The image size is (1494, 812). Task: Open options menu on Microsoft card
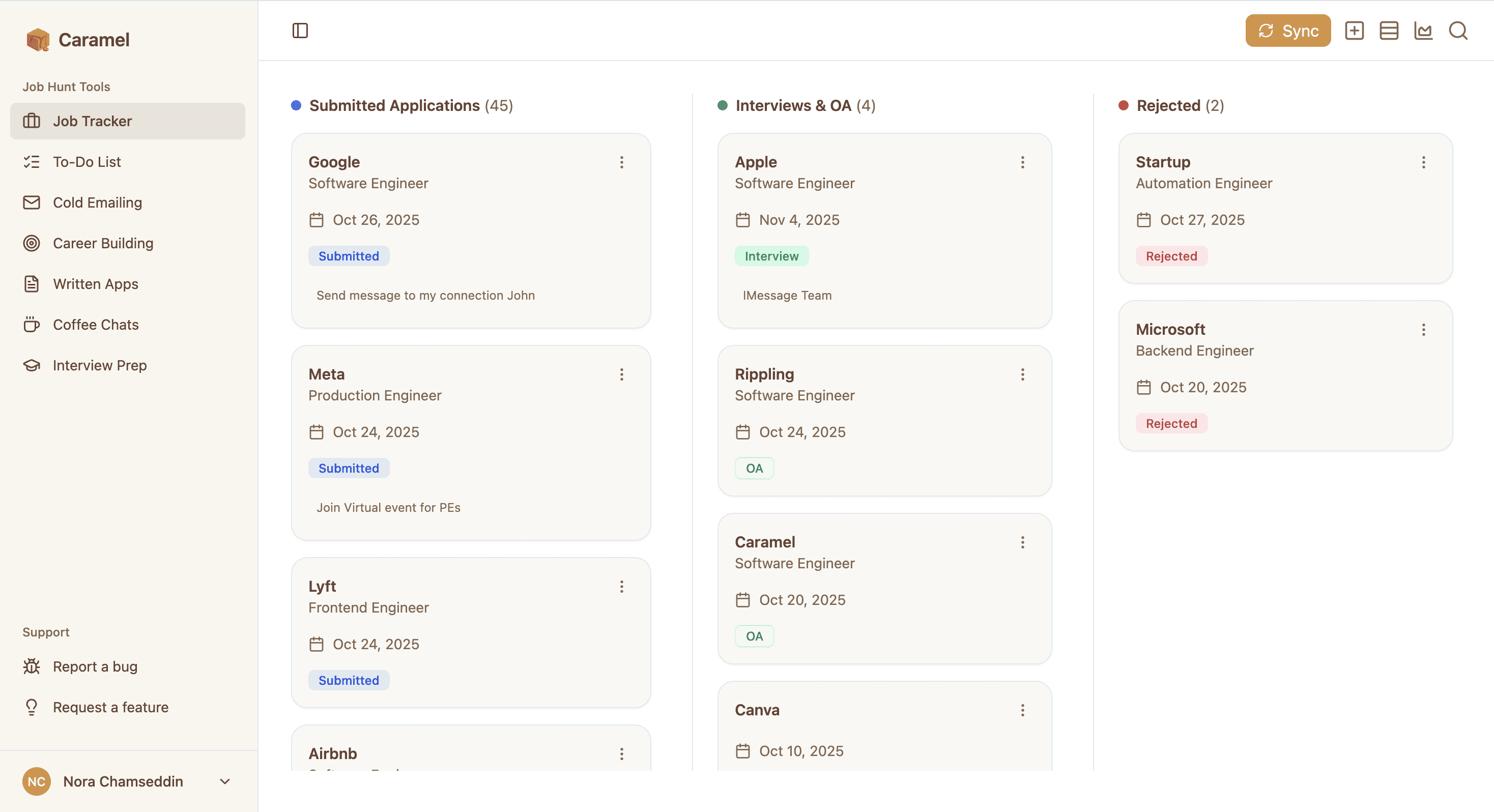[1423, 330]
